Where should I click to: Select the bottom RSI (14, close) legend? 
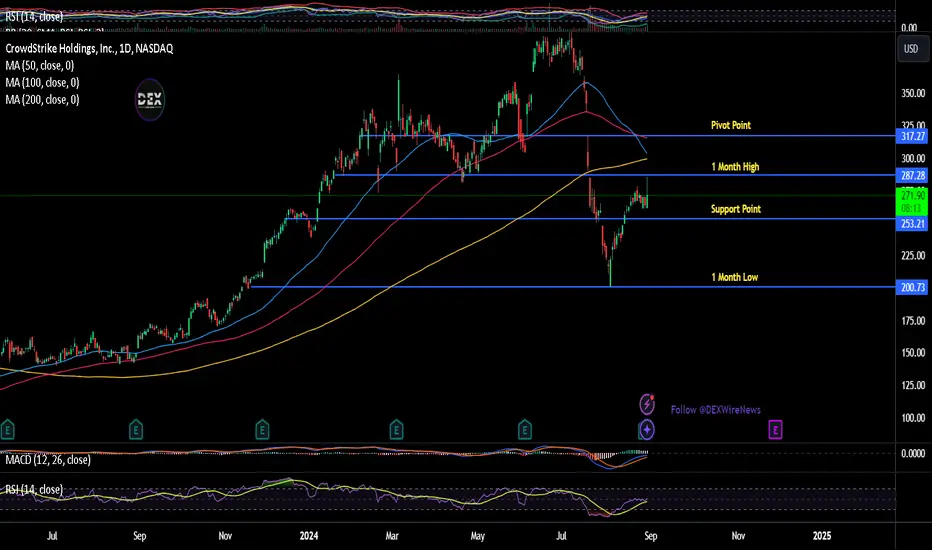click(x=34, y=489)
